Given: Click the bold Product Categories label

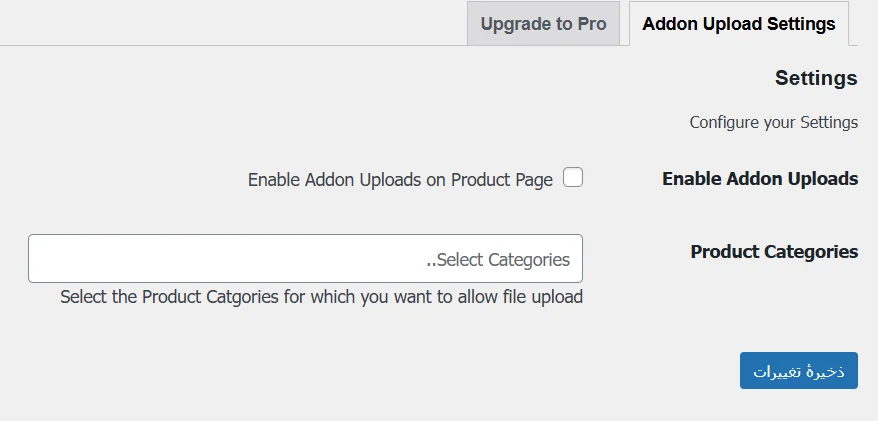Looking at the screenshot, I should click(x=774, y=252).
